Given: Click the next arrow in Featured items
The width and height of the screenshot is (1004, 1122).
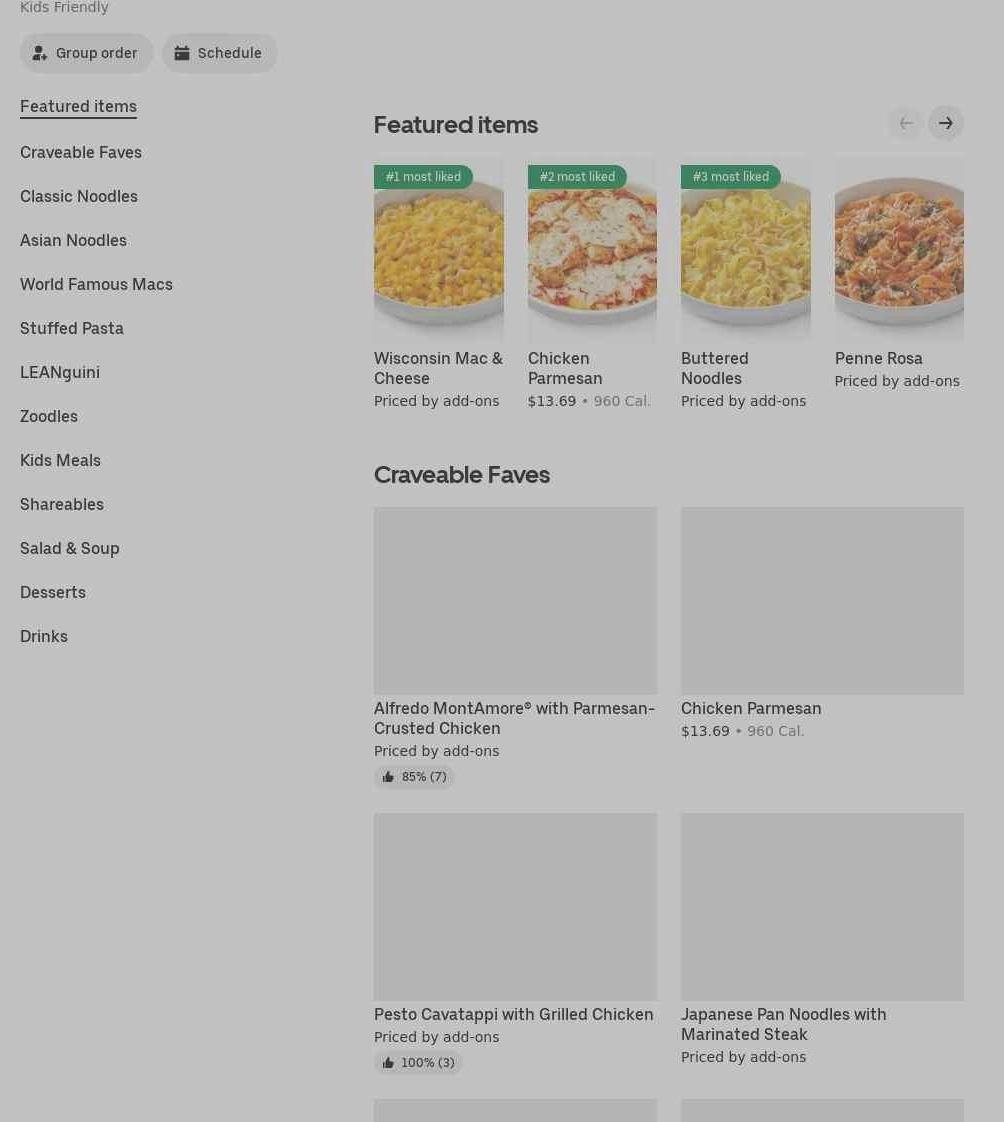Looking at the screenshot, I should pyautogui.click(x=945, y=123).
